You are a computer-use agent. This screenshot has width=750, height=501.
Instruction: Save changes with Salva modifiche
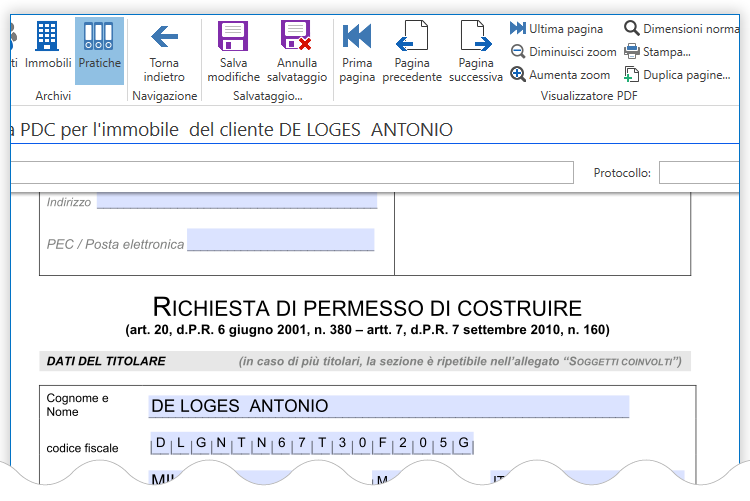point(233,51)
